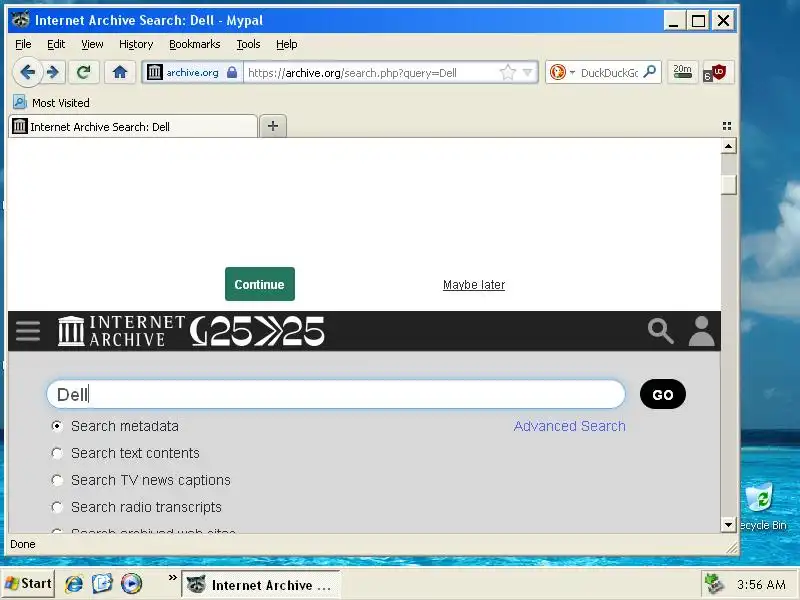Click the archive.org site identity icon
The image size is (800, 600).
tap(155, 72)
